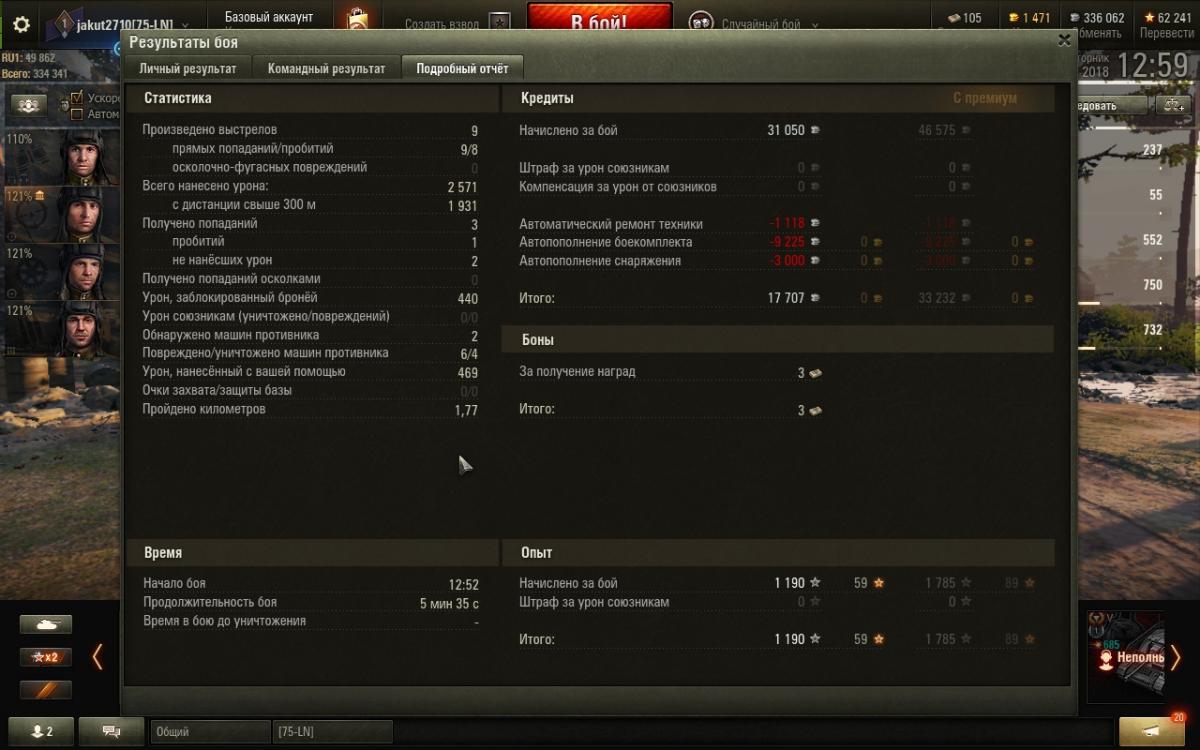
Task: Switch to 'Личный результат' tab
Action: [x=188, y=69]
